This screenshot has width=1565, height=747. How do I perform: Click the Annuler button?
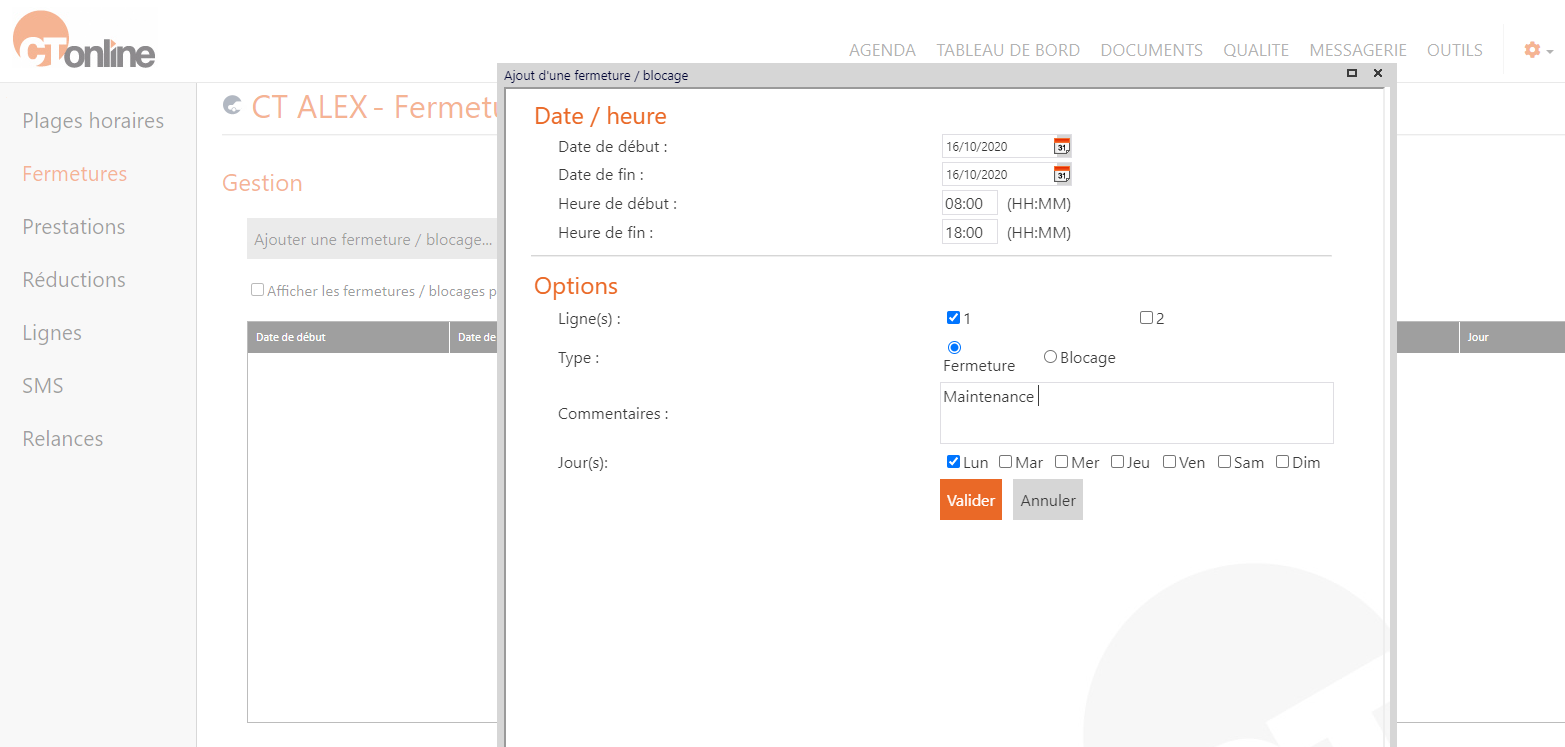(1047, 499)
